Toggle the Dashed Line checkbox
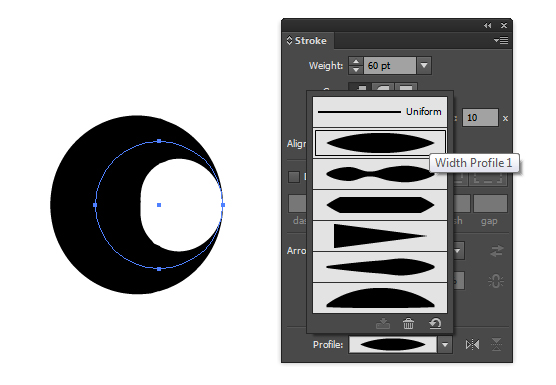The width and height of the screenshot is (556, 385). 294,177
